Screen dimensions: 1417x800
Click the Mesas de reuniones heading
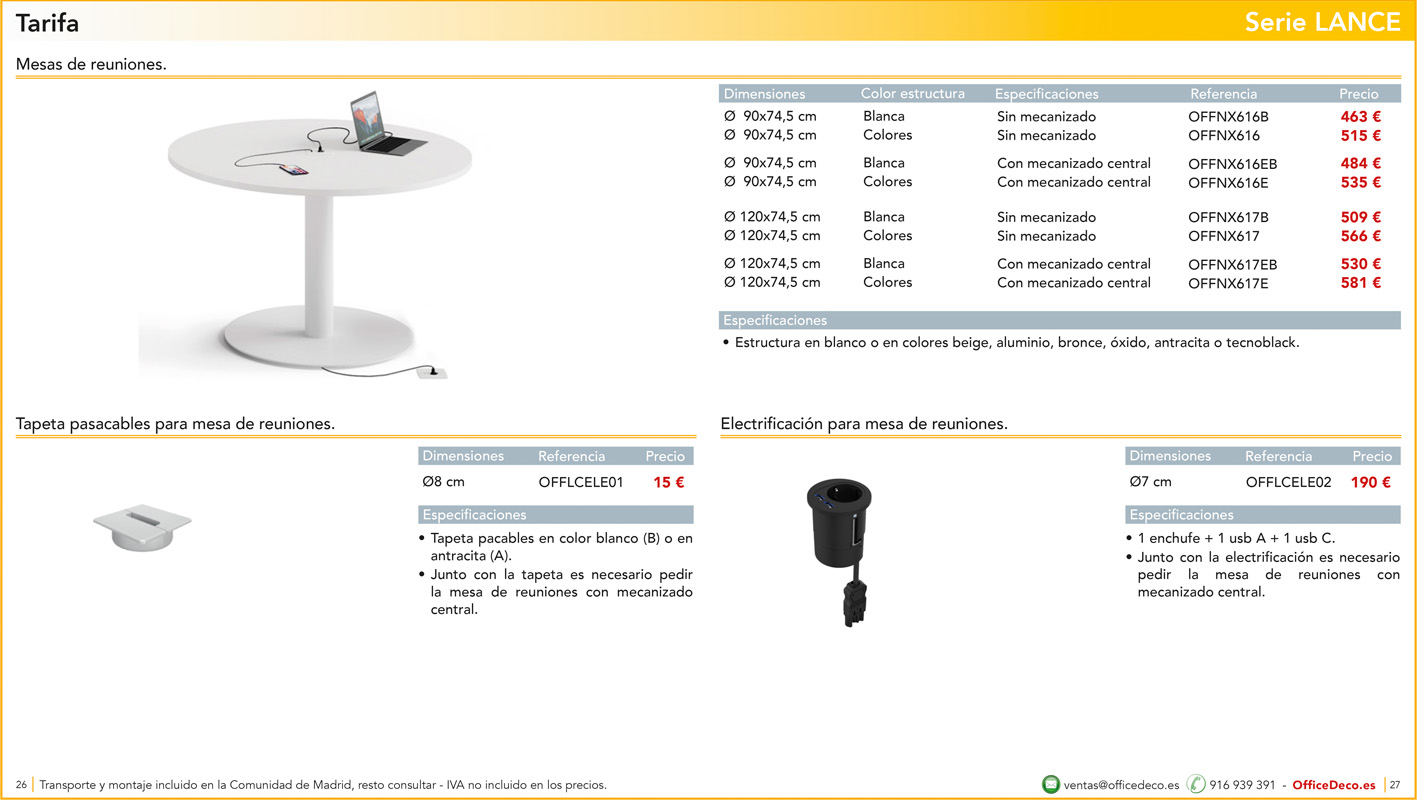click(91, 64)
